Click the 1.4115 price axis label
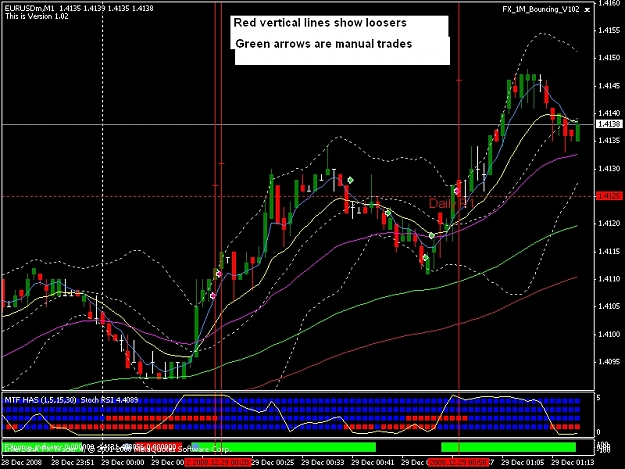 click(609, 251)
